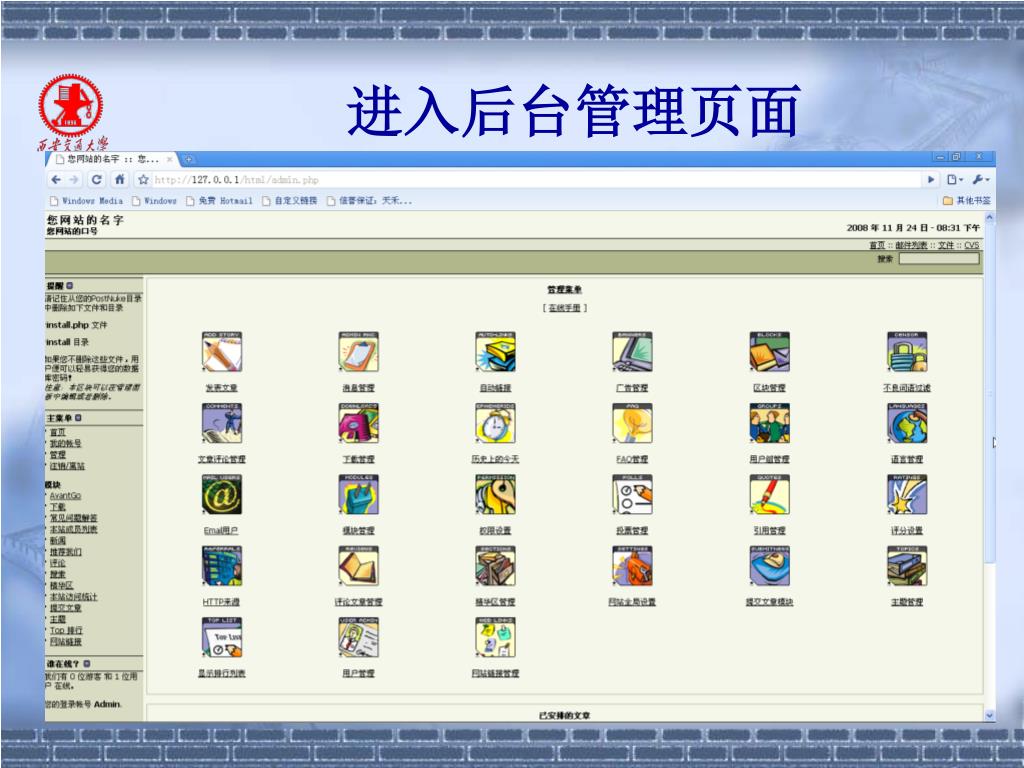Click the browser Back arrow
This screenshot has width=1024, height=768.
tap(56, 180)
